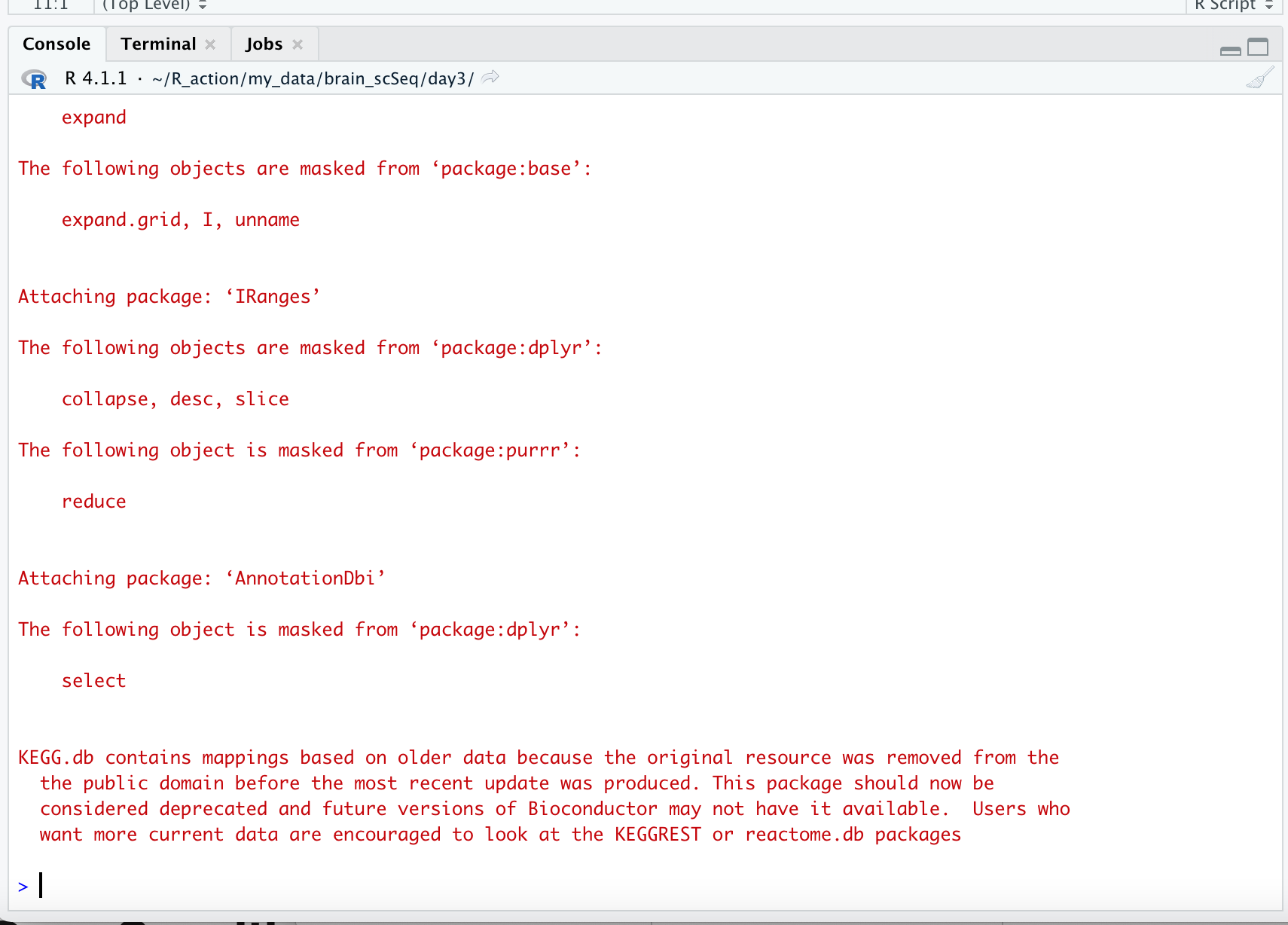Open the R Script file type dropdown
This screenshot has width=1288, height=925.
click(x=1233, y=5)
